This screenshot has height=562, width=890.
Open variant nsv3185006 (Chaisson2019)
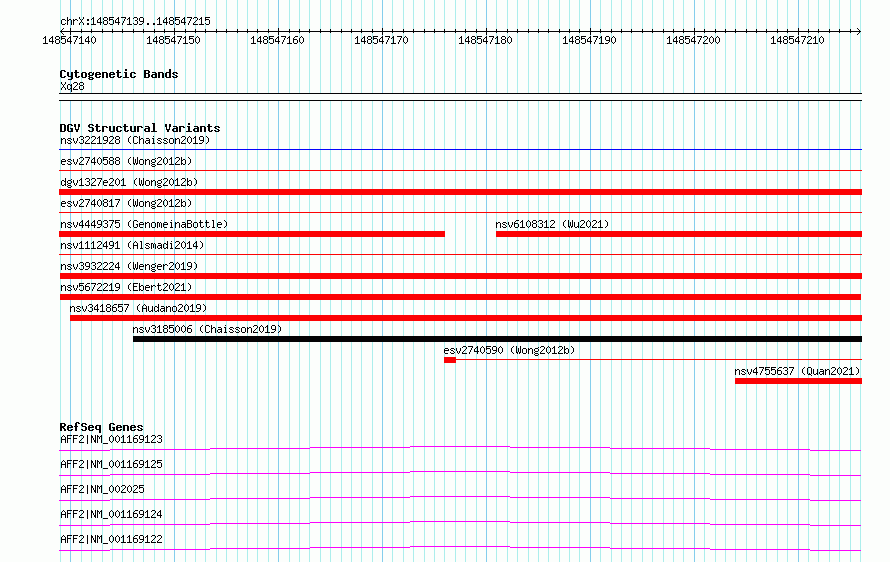pos(207,329)
